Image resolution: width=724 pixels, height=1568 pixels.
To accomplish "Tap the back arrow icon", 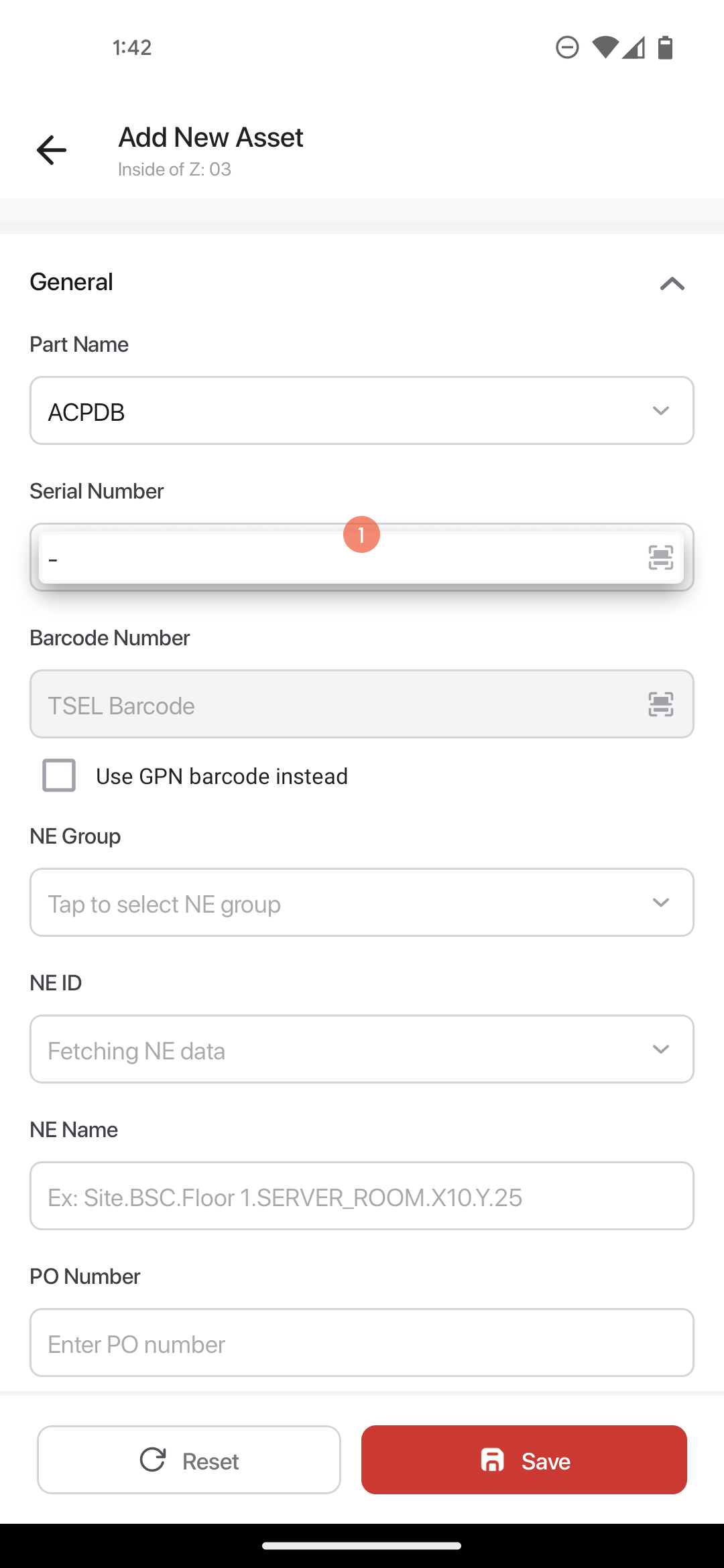I will (x=52, y=149).
